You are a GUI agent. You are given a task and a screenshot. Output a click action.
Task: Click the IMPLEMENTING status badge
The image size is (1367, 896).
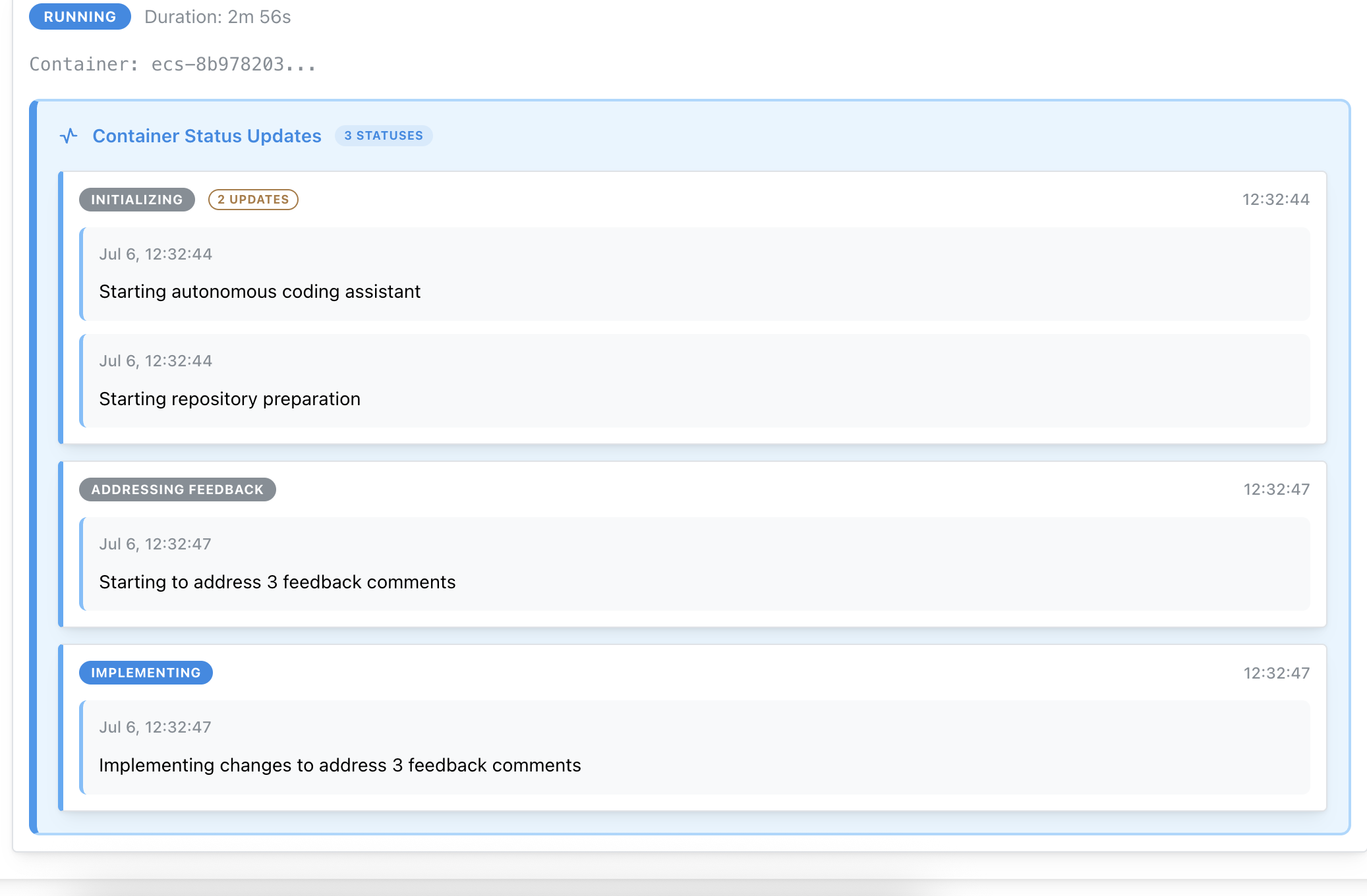[x=146, y=673]
